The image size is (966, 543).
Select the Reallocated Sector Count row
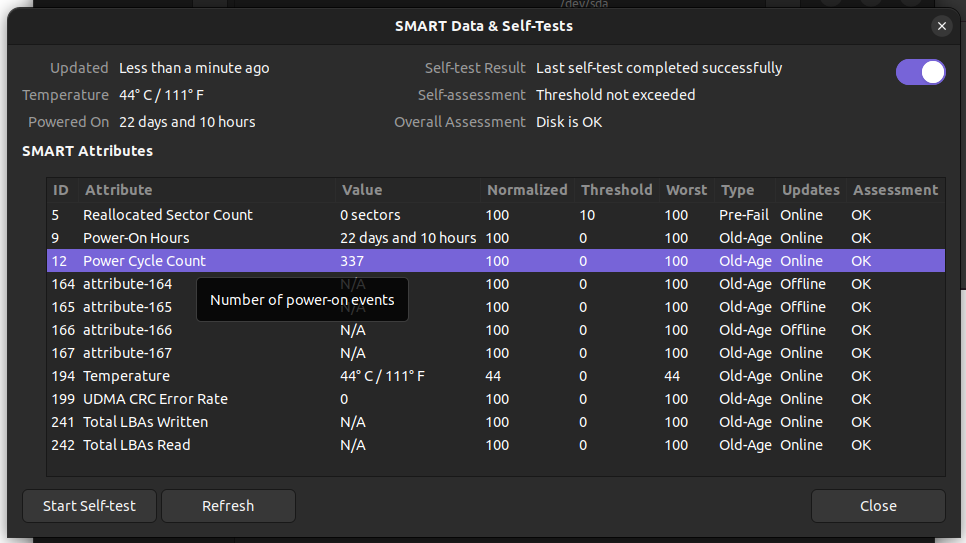(x=168, y=215)
